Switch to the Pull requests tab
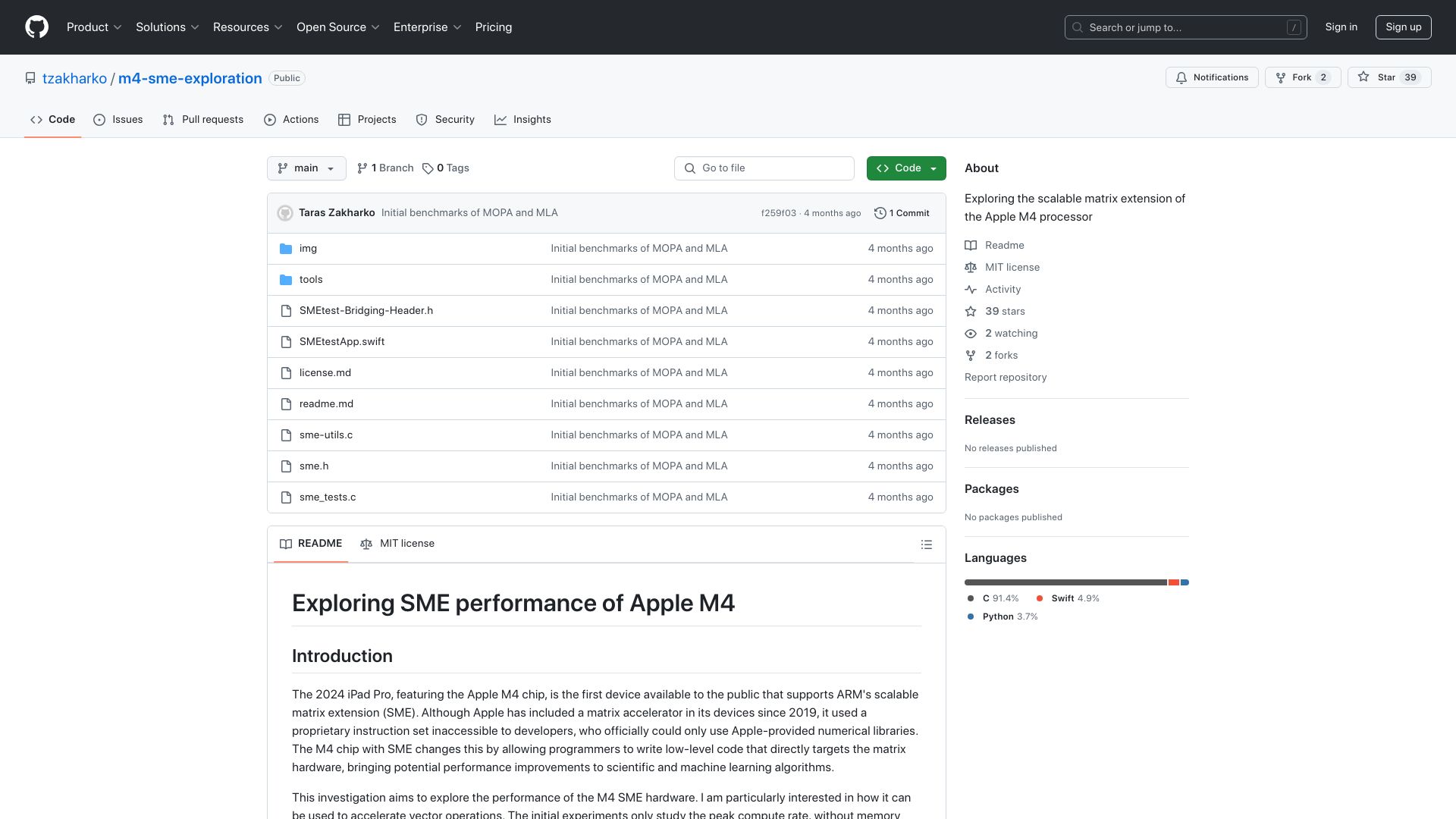 (x=203, y=120)
